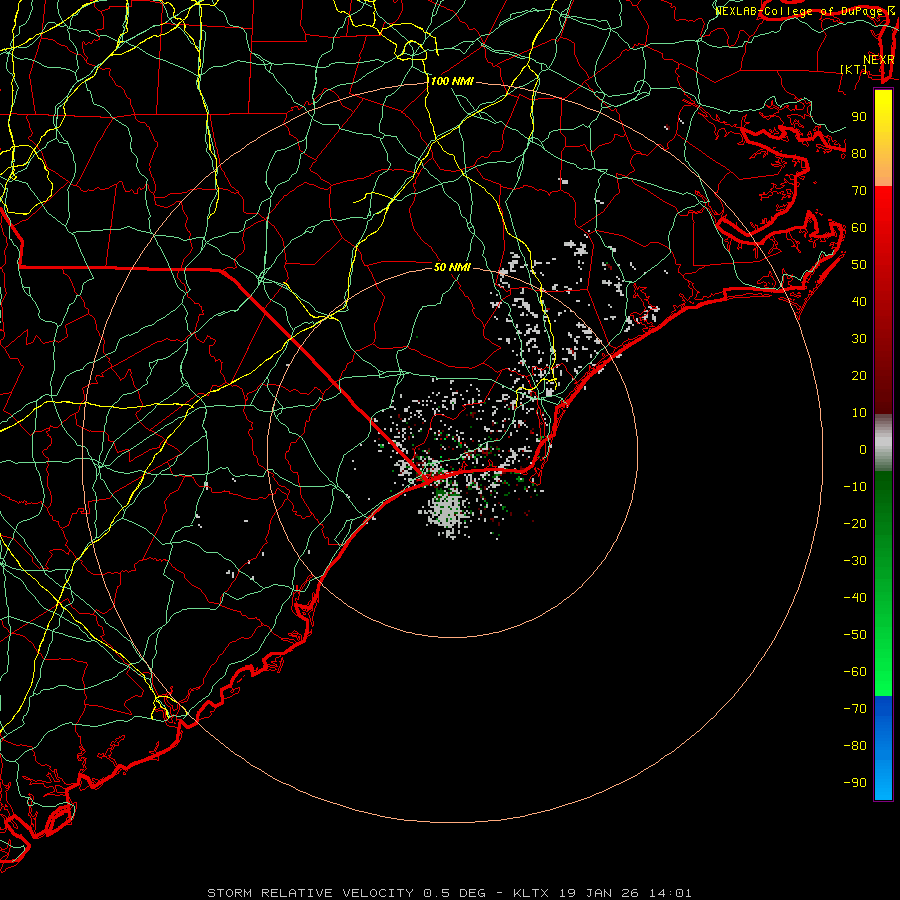900x900 pixels.
Task: Click the positive 50 knot scale label
Action: coord(859,265)
